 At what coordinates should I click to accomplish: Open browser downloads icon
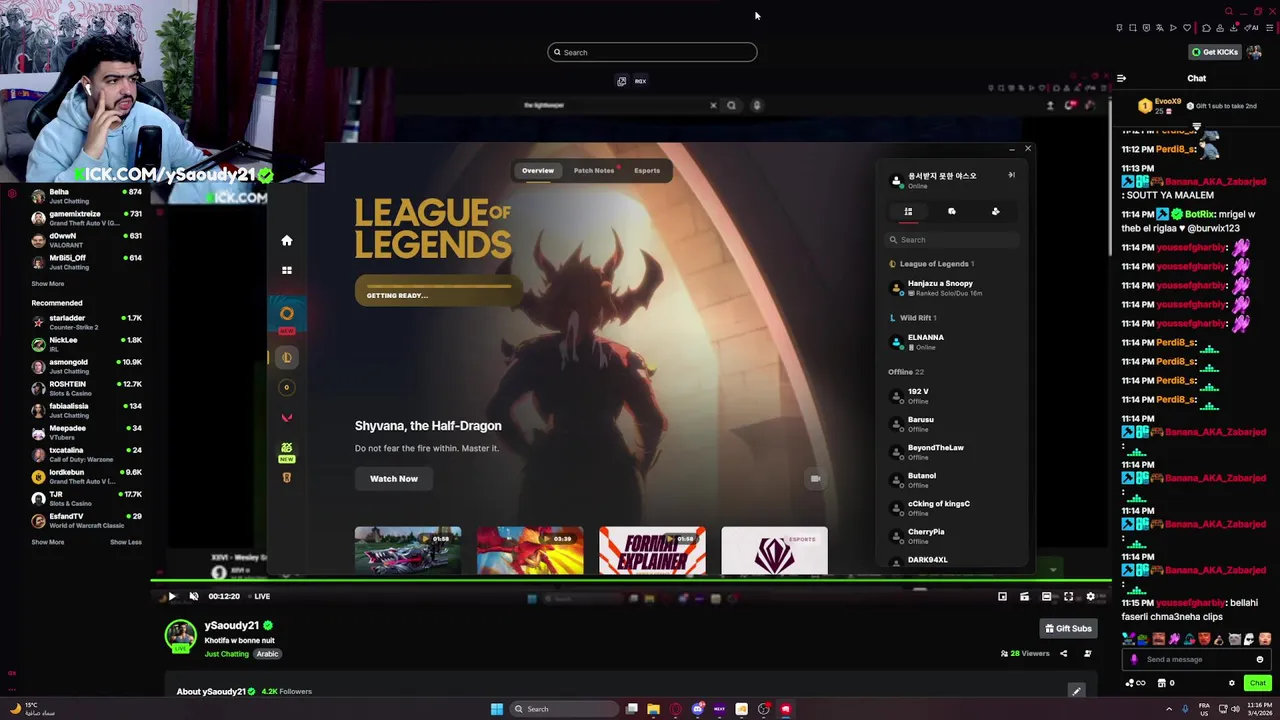pyautogui.click(x=1233, y=28)
